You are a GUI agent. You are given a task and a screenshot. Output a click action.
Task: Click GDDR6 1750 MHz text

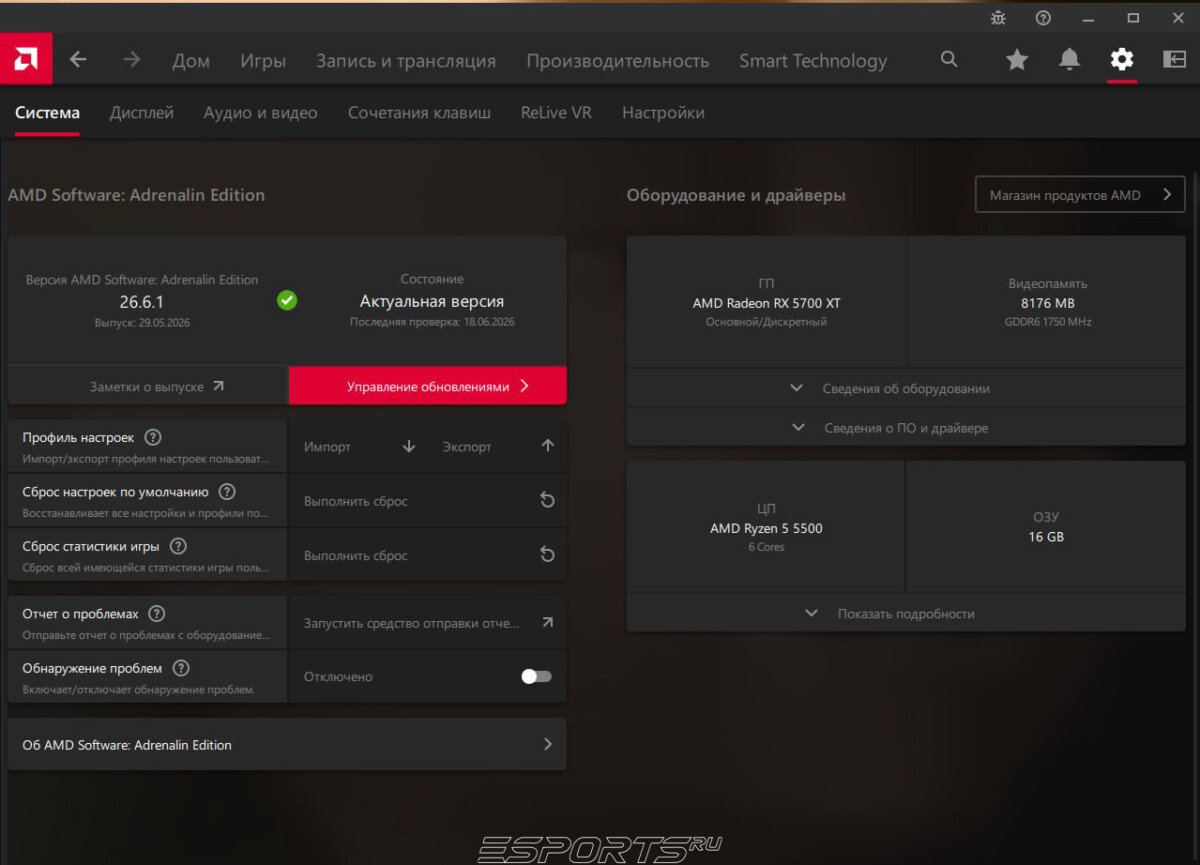[1047, 322]
